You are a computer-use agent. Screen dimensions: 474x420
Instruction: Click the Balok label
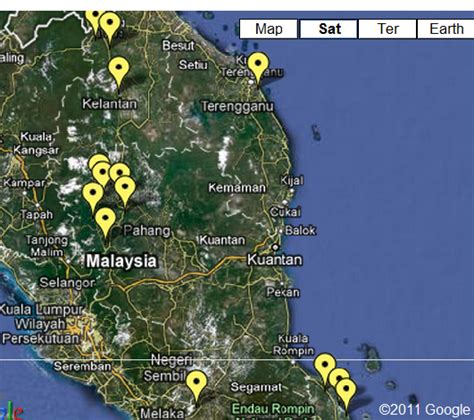300,230
